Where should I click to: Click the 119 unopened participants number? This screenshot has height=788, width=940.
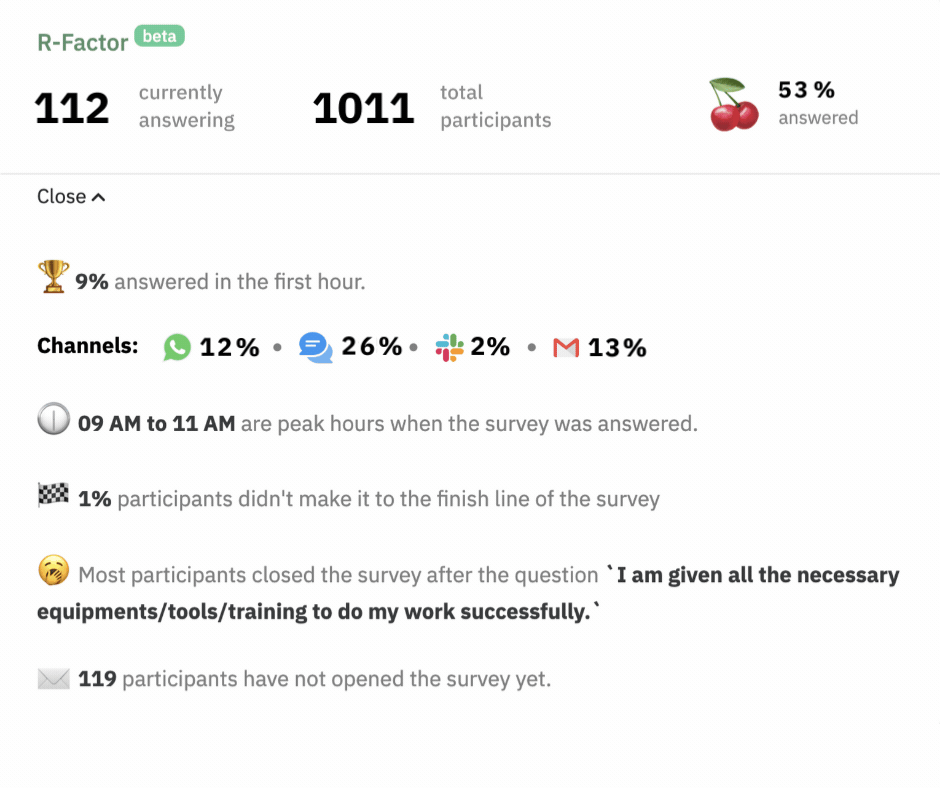click(93, 677)
